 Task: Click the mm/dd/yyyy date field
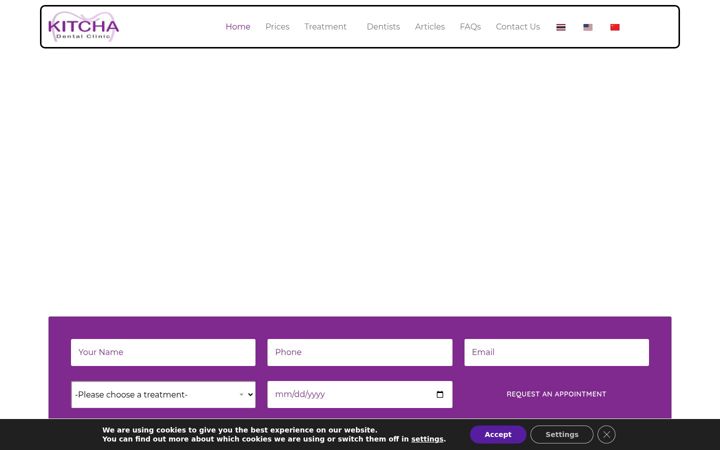tap(360, 394)
